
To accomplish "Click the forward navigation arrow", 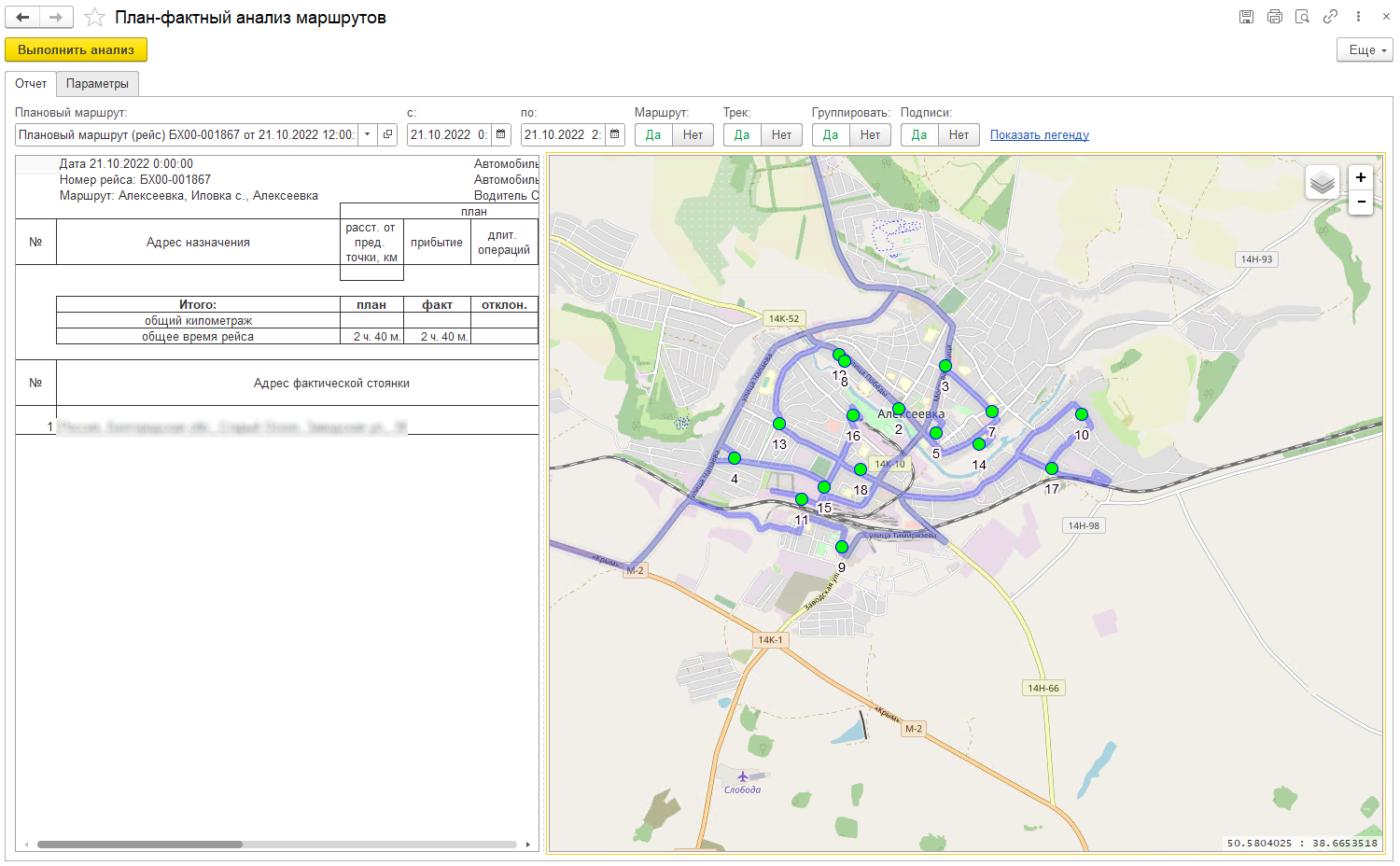I will pos(56,17).
